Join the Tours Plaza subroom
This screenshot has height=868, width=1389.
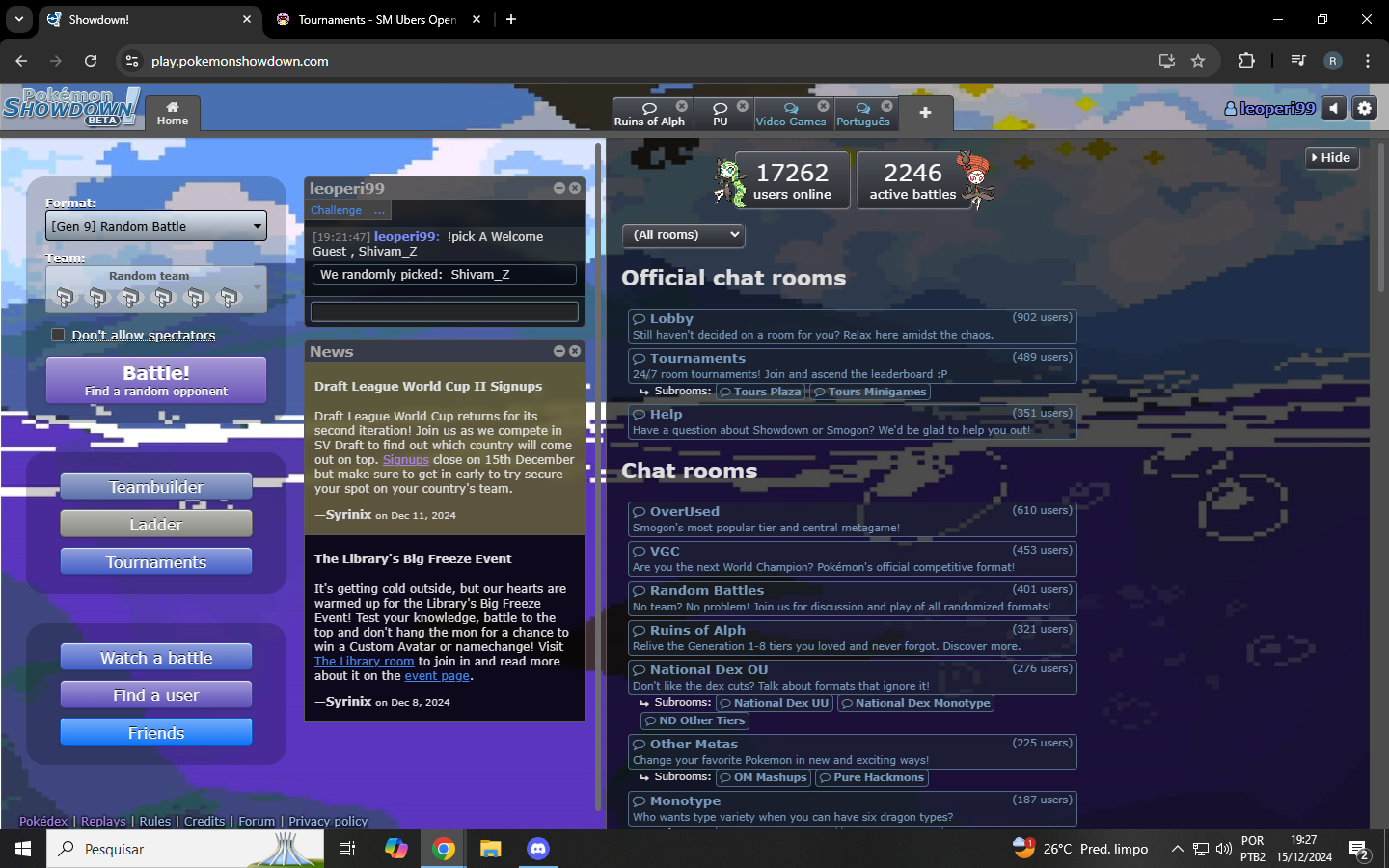coord(761,392)
